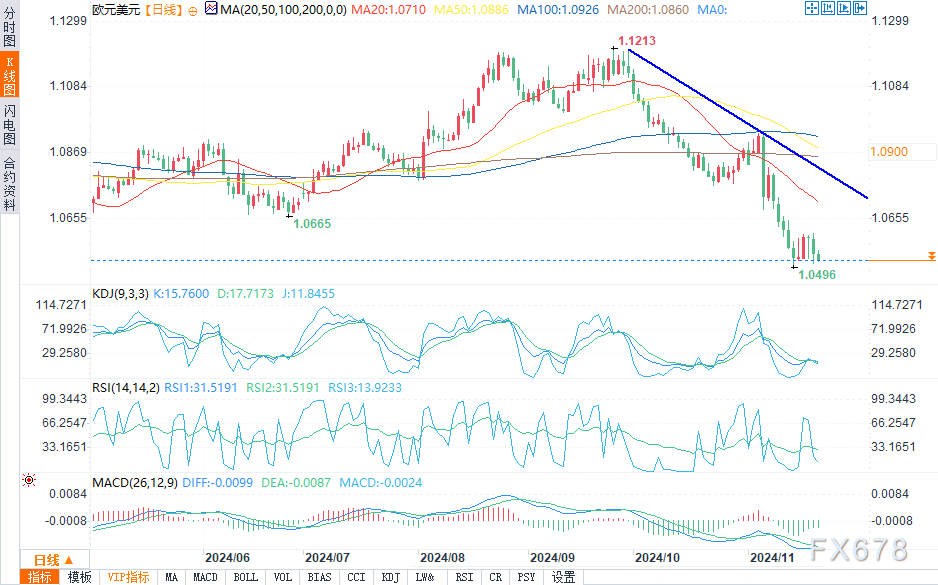
Task: Select the 模板 bottom tab
Action: coord(80,577)
